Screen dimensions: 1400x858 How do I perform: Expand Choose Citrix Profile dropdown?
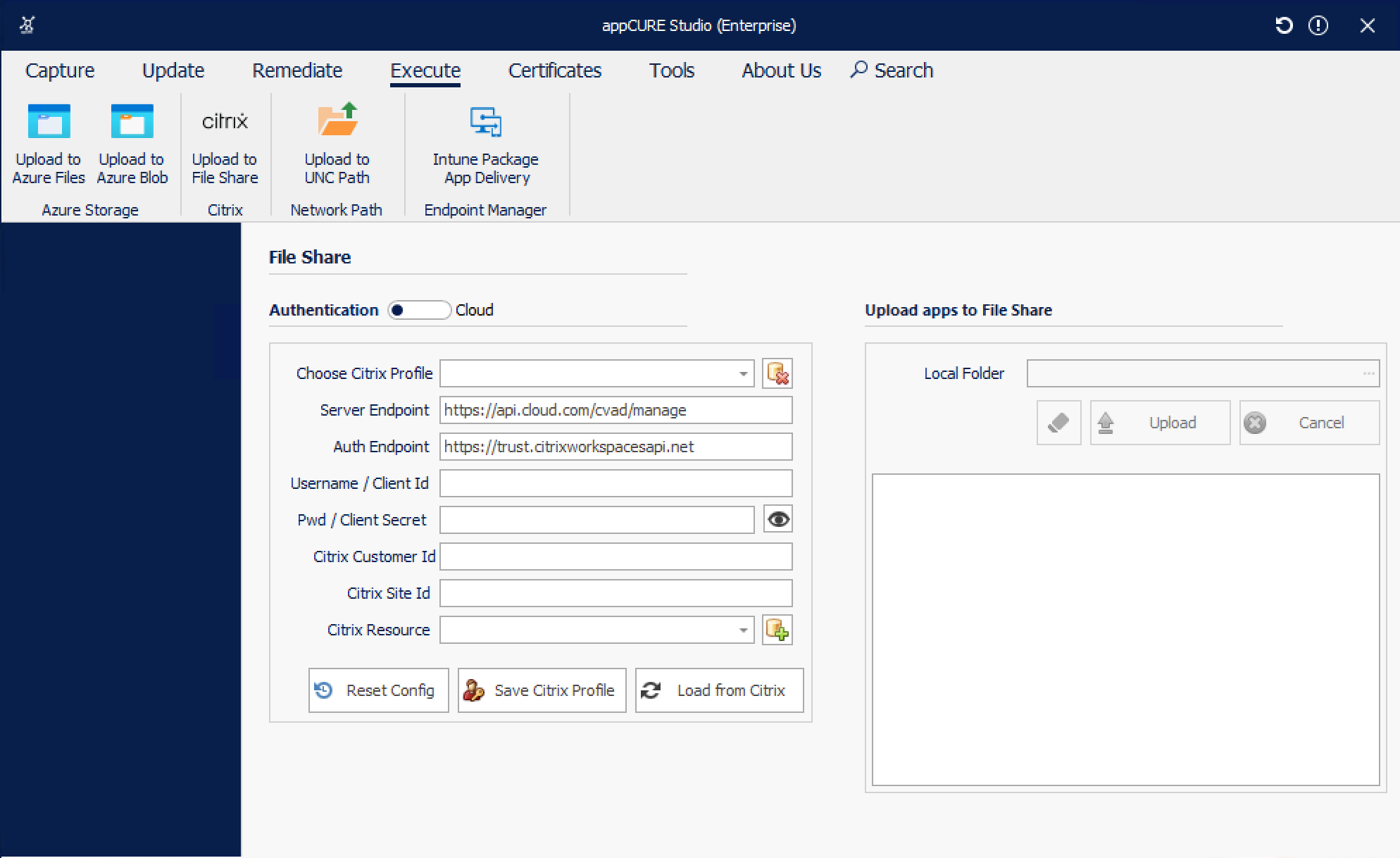tap(743, 373)
